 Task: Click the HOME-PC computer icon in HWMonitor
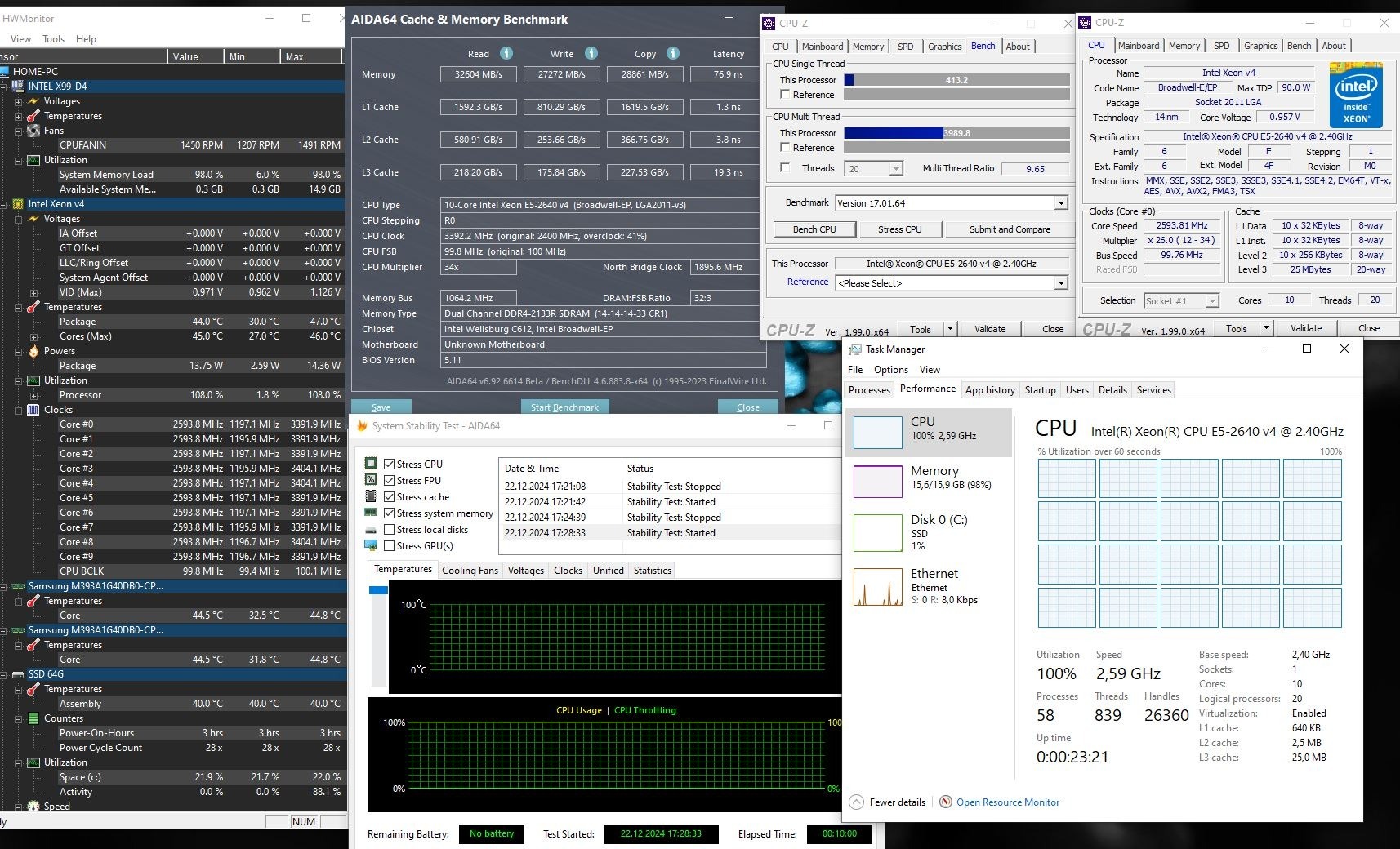[x=4, y=71]
